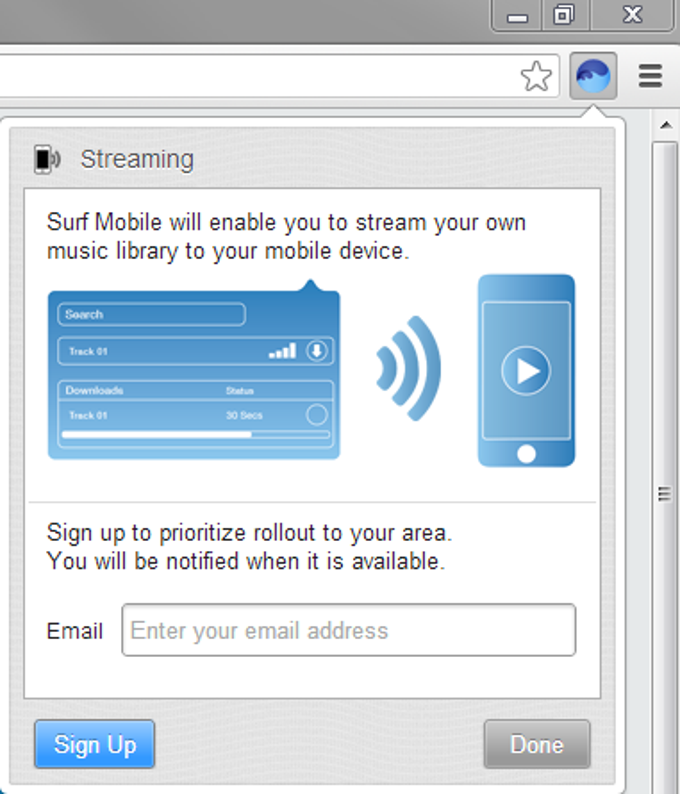The image size is (680, 794).
Task: Restore down the browser window
Action: click(x=564, y=15)
